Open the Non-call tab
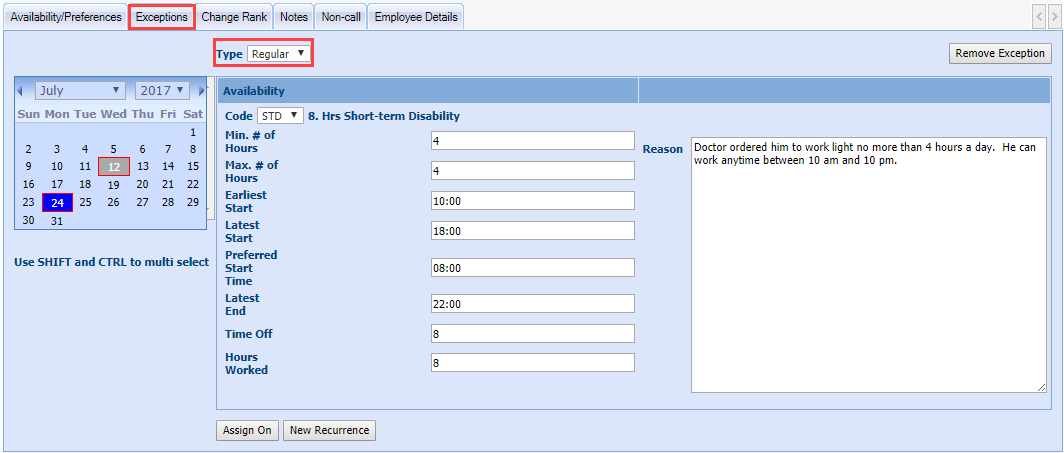The image size is (1064, 453). 341,17
